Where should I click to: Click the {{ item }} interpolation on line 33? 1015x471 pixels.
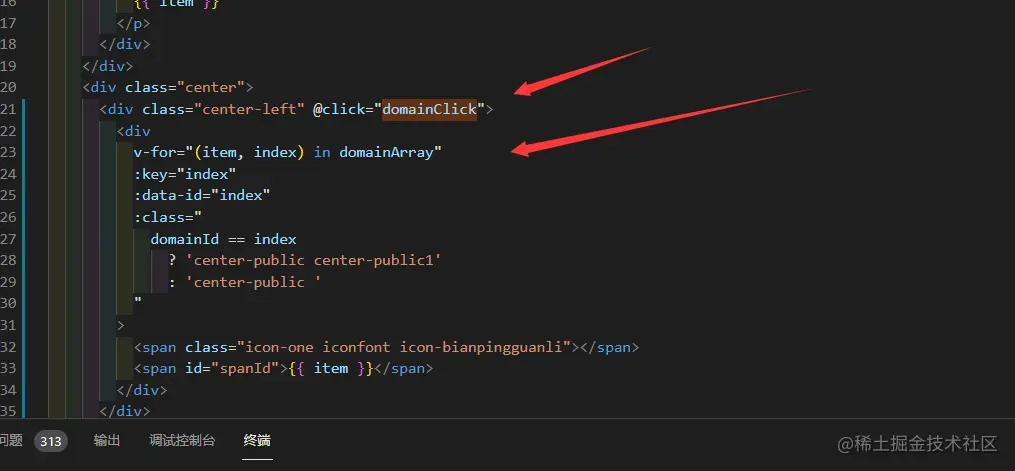331,369
